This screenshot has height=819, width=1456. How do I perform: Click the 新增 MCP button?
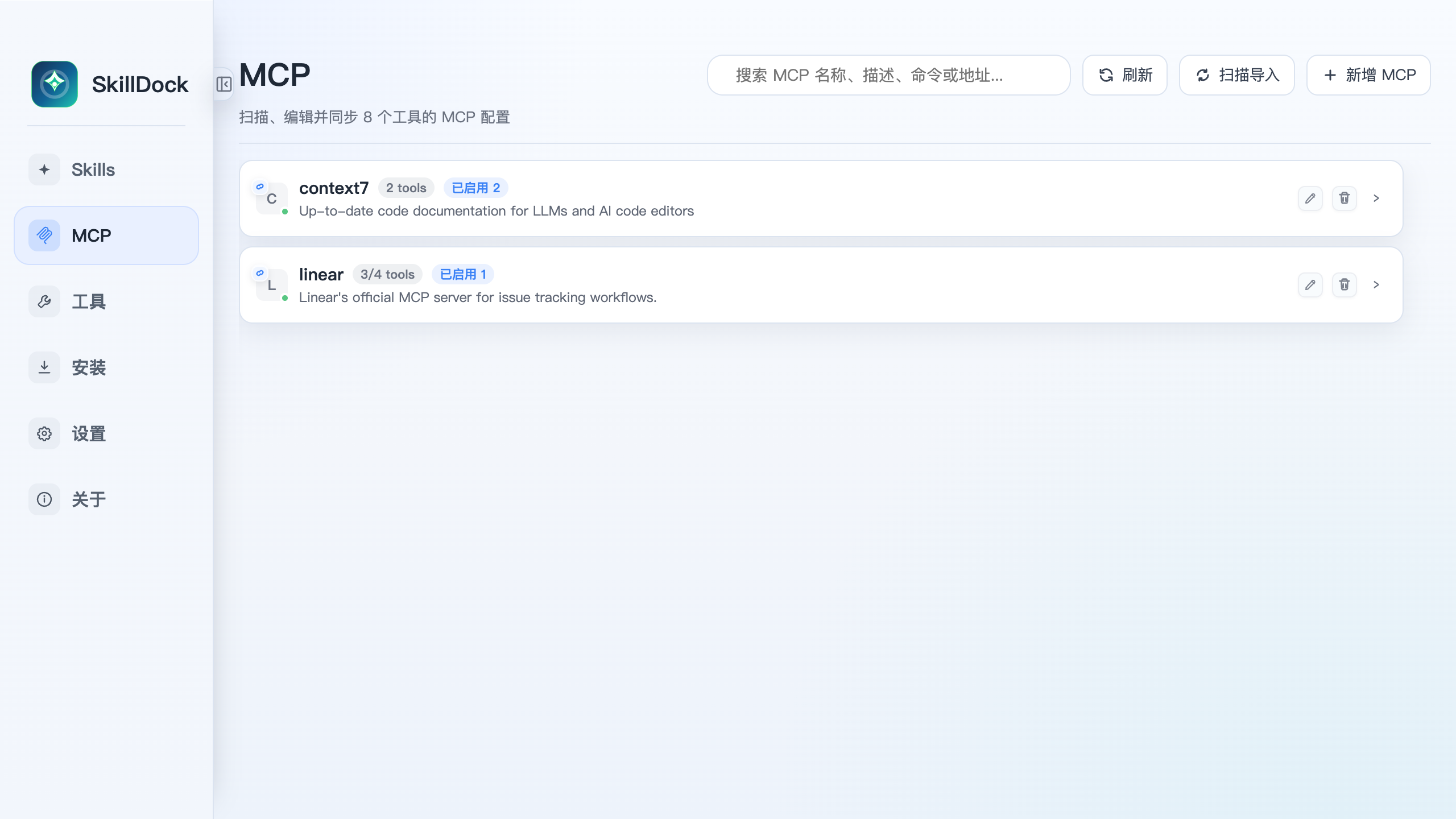1368,75
